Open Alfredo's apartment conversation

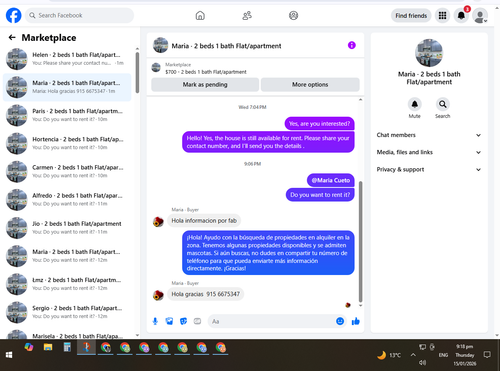coord(67,200)
